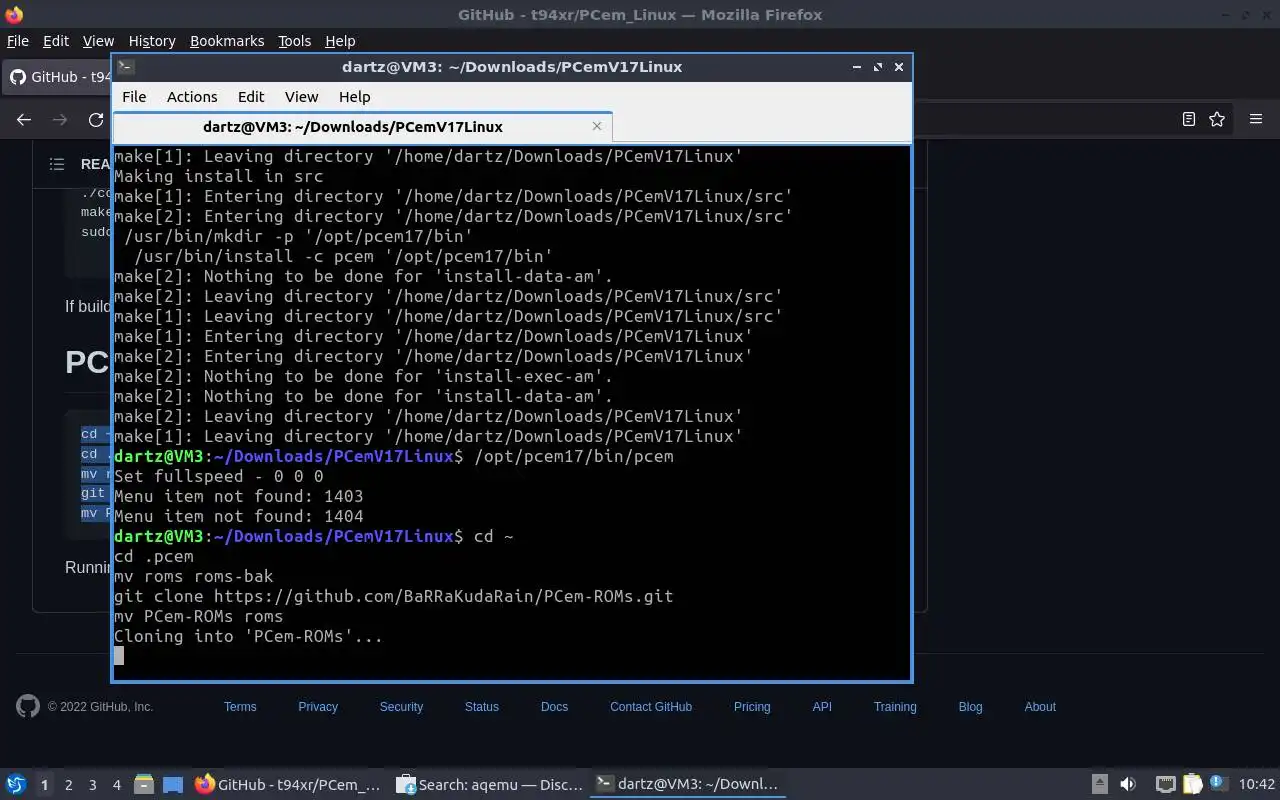The image size is (1280, 800).
Task: Open the terminal Actions menu
Action: tap(192, 97)
